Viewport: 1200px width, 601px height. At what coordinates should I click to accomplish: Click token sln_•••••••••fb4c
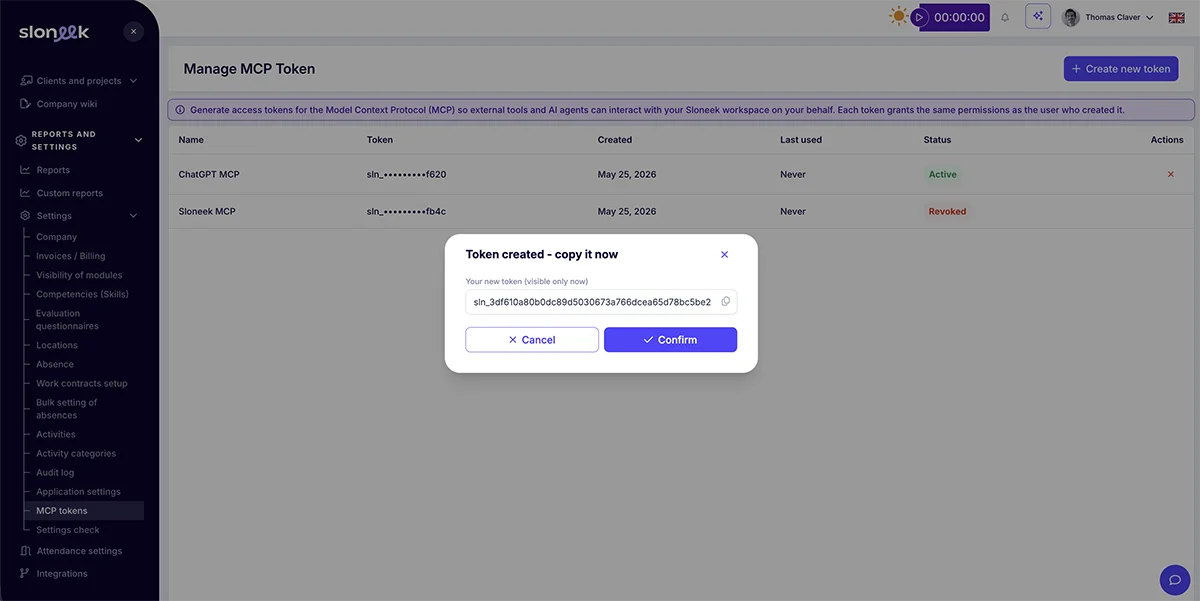coord(406,211)
